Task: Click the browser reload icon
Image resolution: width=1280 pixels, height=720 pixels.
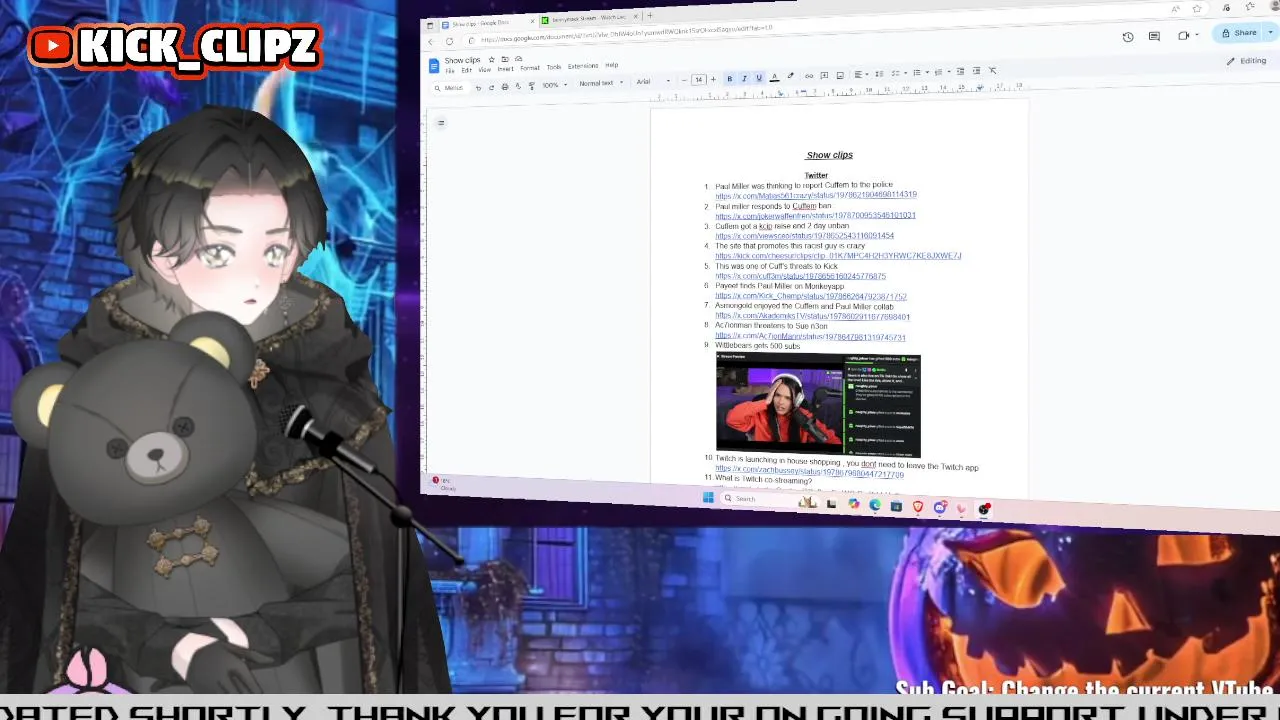Action: pos(449,41)
